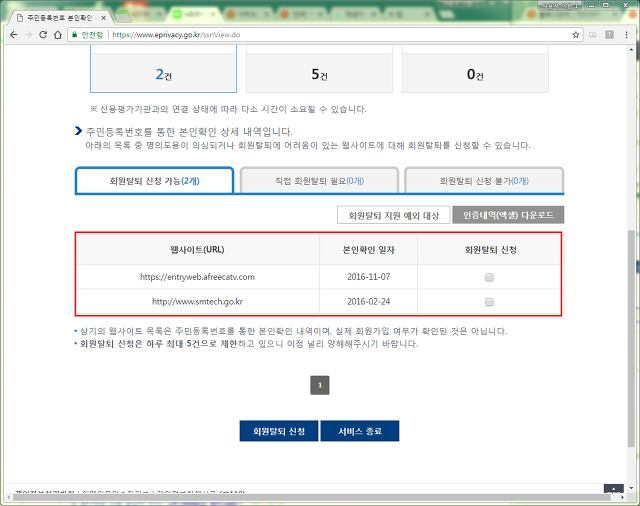Click 회원탈퇴 지원 예외 대상 button
Screen dimensions: 640x506
tap(393, 215)
